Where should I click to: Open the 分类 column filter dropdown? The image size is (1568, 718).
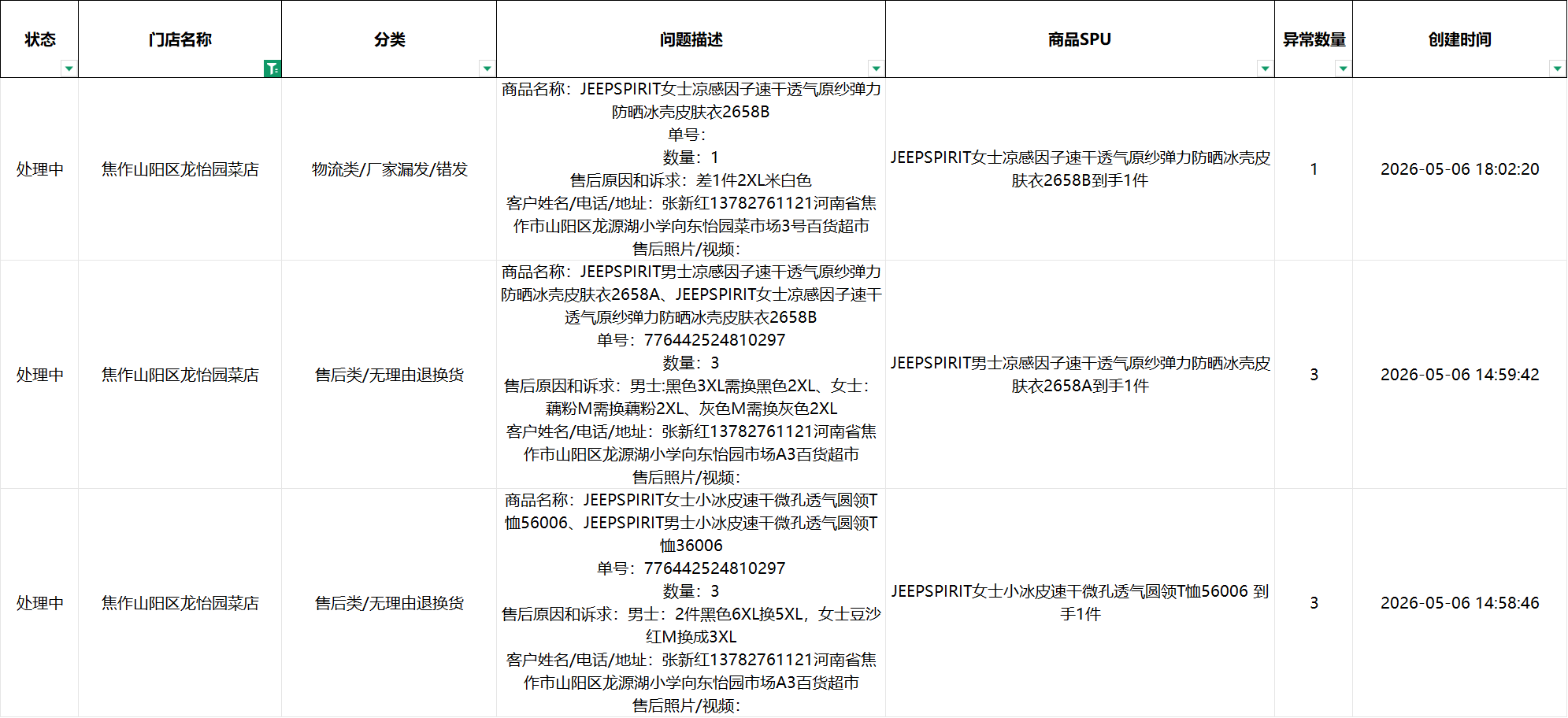487,68
